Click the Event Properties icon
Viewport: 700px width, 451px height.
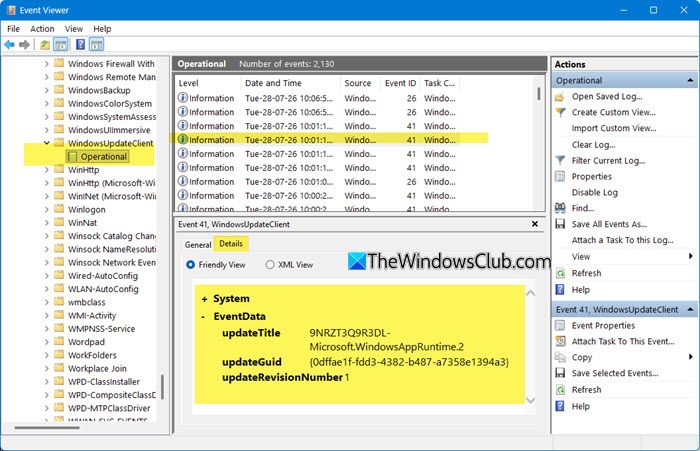point(560,326)
